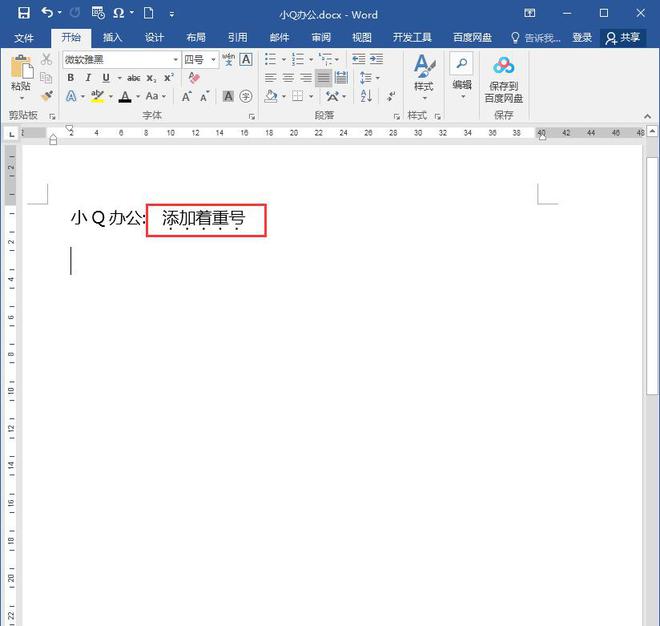Undo the last action
Image resolution: width=660 pixels, height=626 pixels.
click(48, 13)
